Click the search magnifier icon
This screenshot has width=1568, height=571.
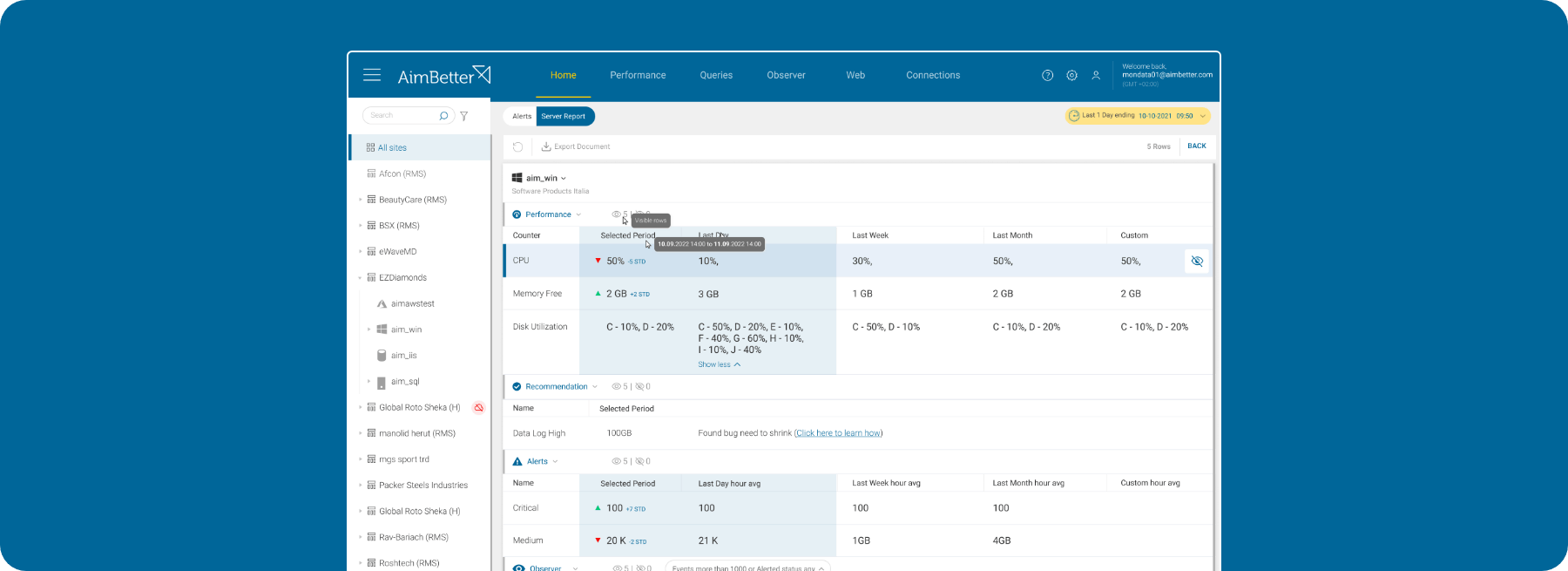click(443, 115)
